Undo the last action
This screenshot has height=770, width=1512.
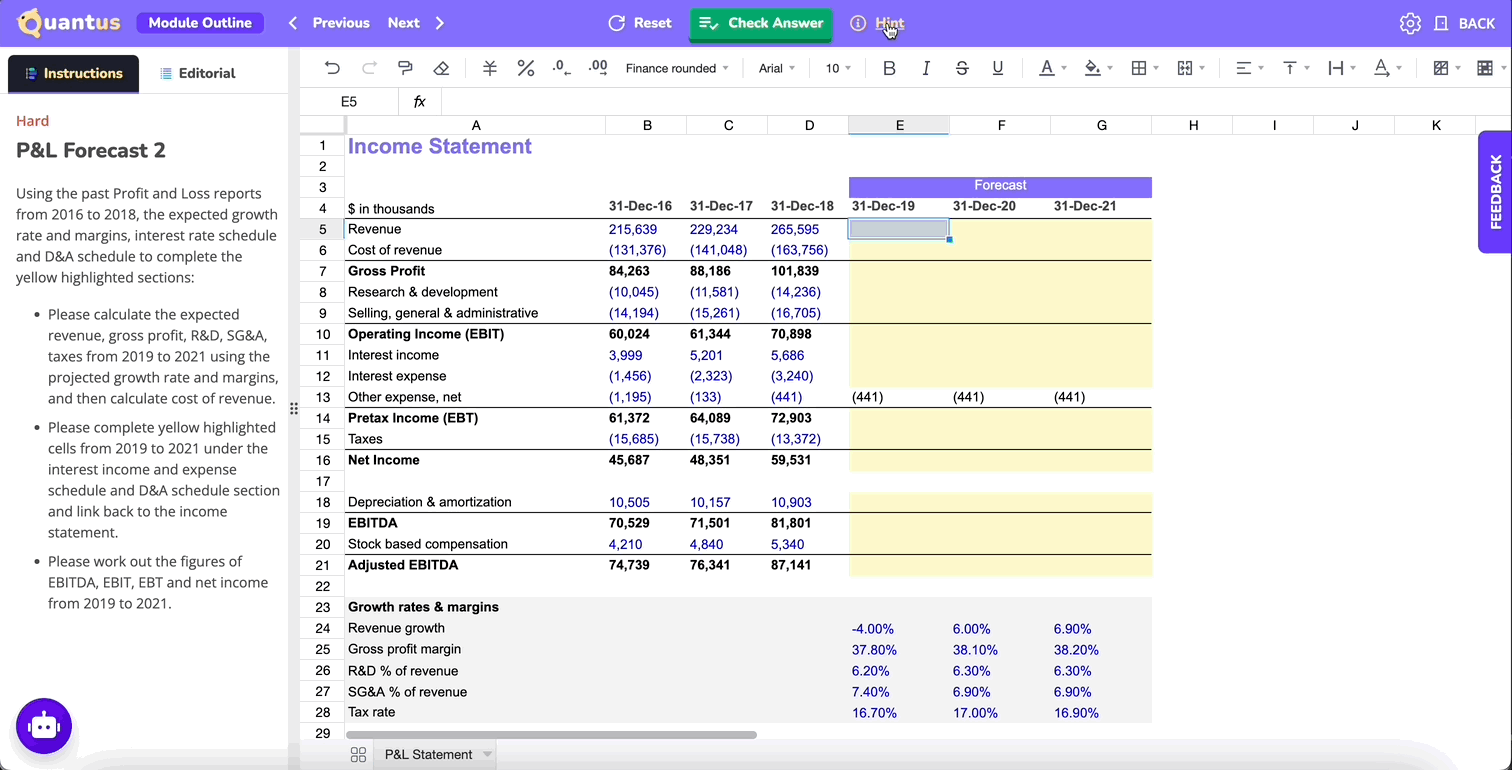tap(333, 68)
